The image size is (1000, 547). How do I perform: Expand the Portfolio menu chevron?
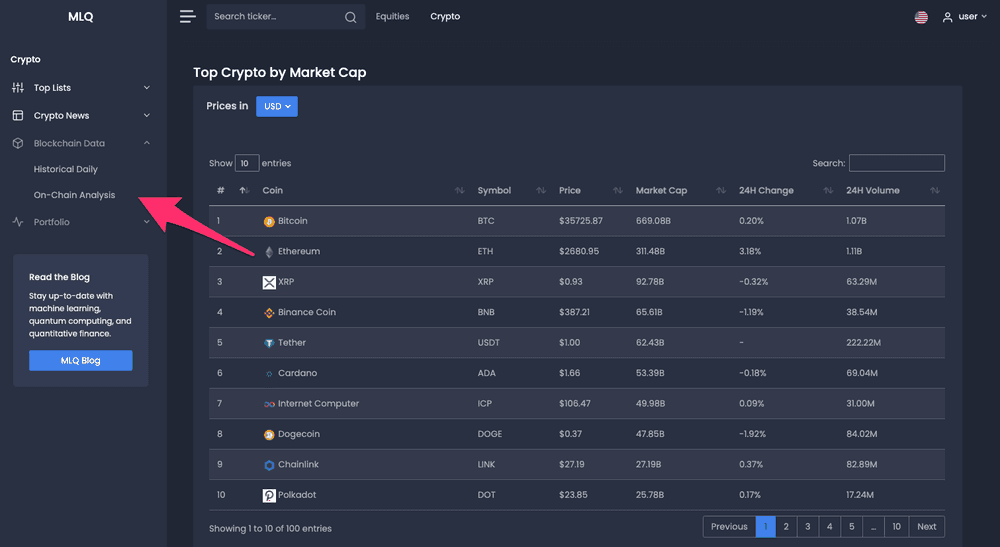(147, 222)
